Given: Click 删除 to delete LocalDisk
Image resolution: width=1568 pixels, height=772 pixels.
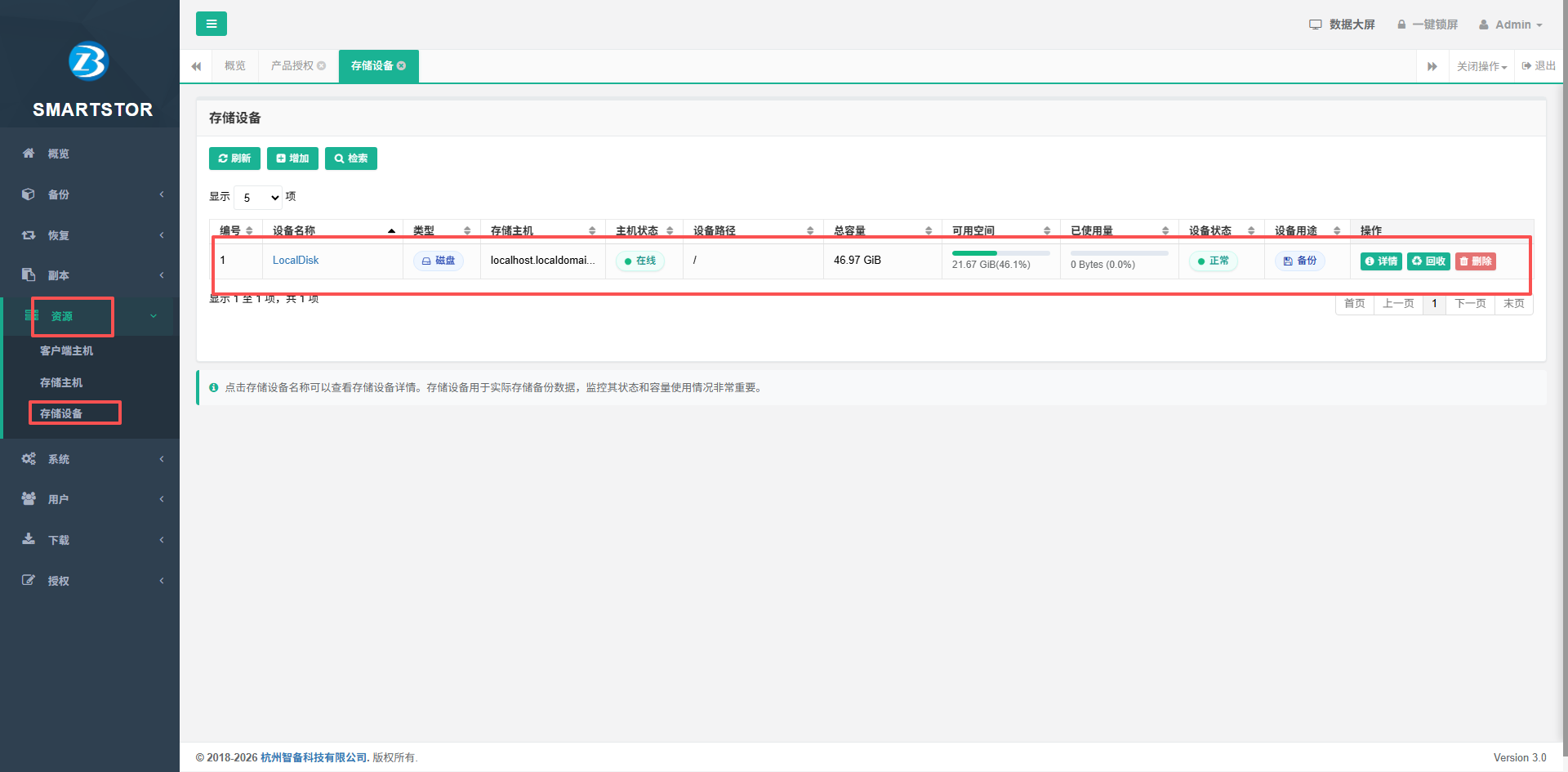Looking at the screenshot, I should click(x=1476, y=261).
